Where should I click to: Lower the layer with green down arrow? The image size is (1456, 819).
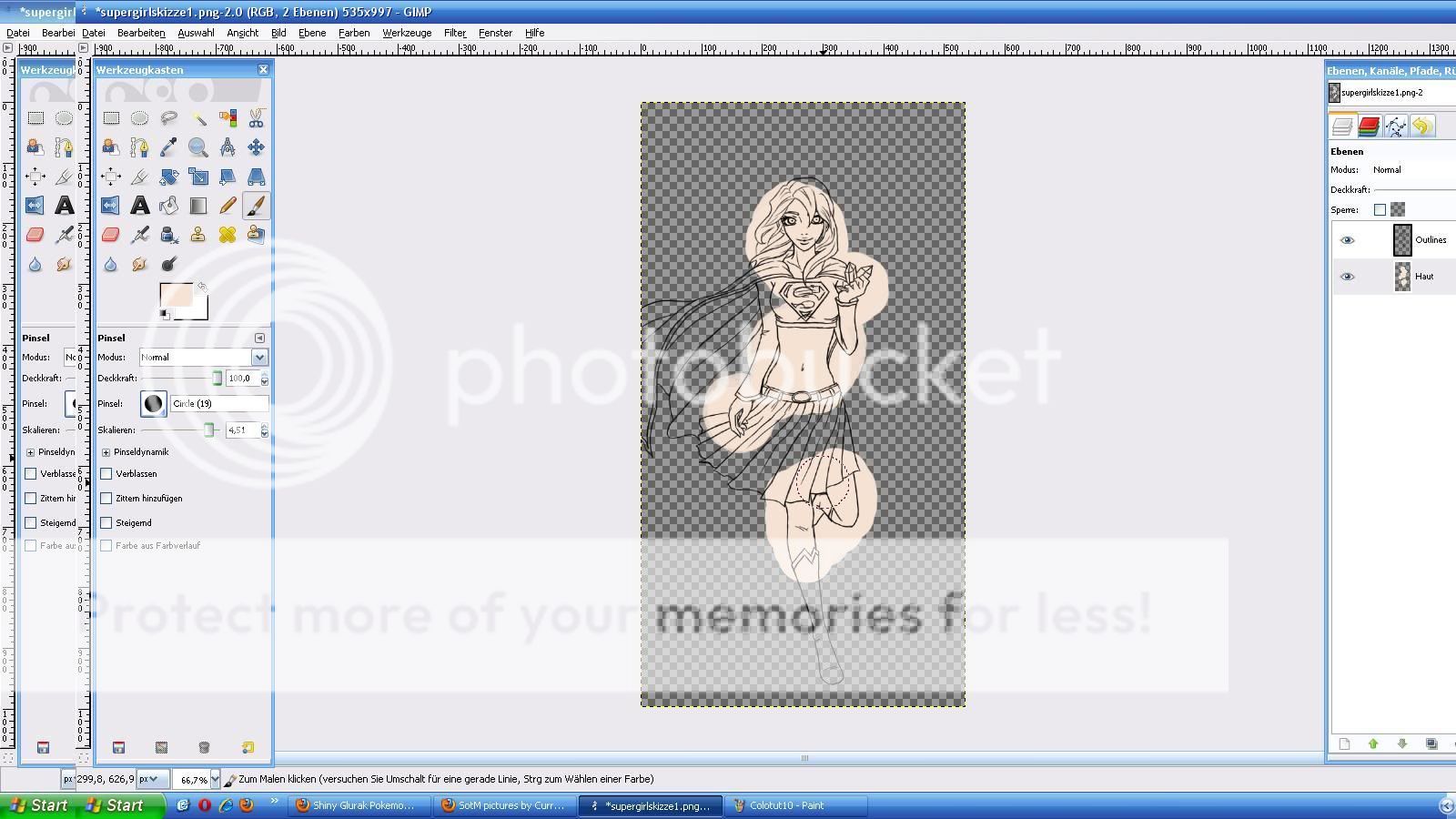[x=1402, y=743]
